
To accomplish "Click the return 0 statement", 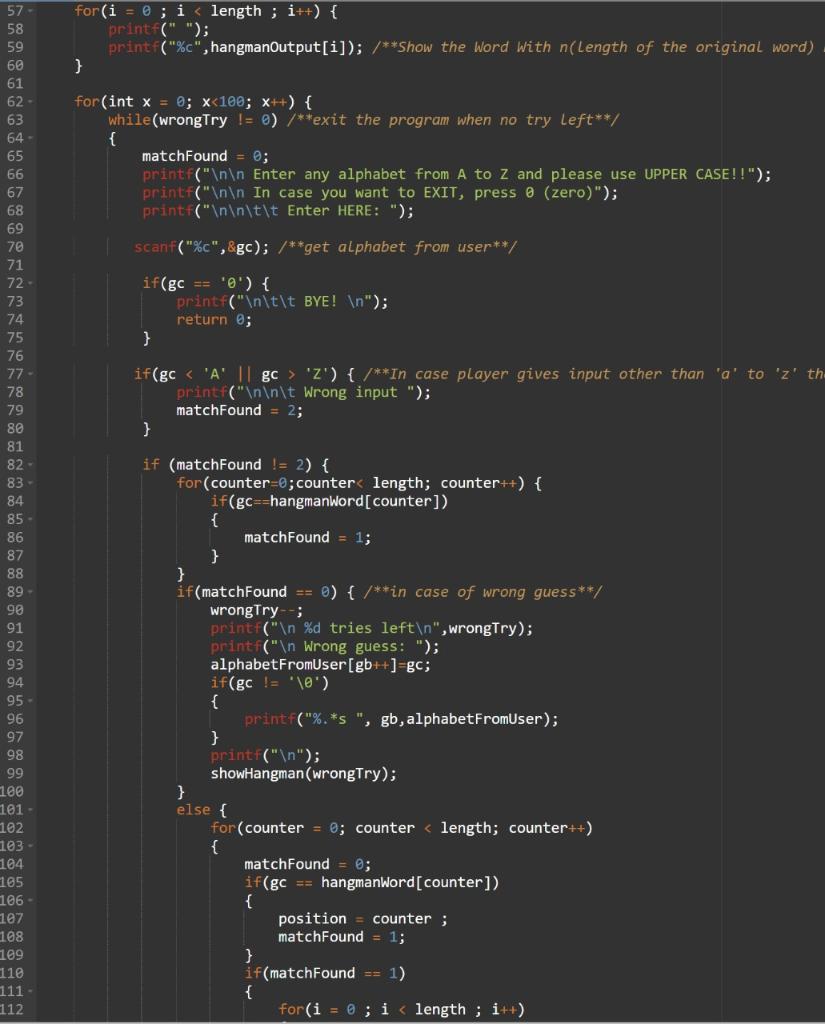I will (x=215, y=319).
